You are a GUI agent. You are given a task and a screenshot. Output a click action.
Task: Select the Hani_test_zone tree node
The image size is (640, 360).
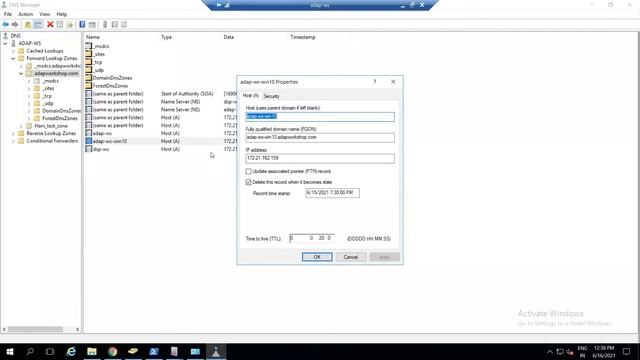[x=51, y=126]
